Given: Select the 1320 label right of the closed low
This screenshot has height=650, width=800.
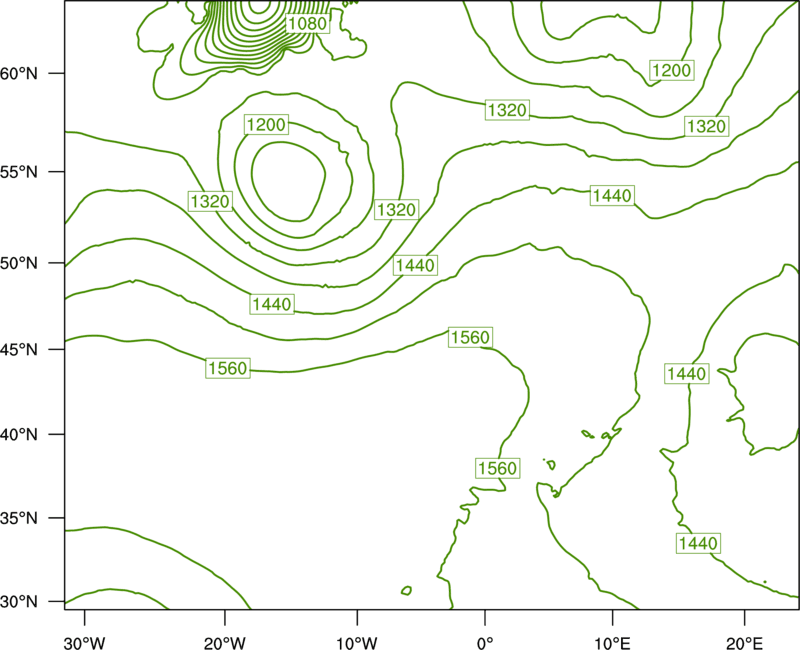Looking at the screenshot, I should tap(396, 209).
